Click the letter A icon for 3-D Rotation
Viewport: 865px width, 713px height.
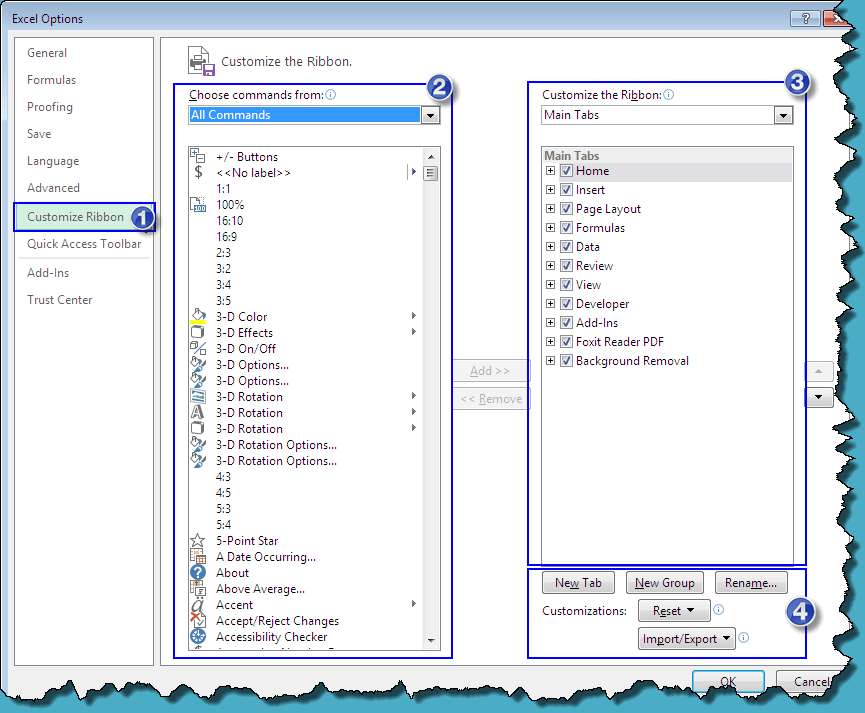(x=197, y=412)
